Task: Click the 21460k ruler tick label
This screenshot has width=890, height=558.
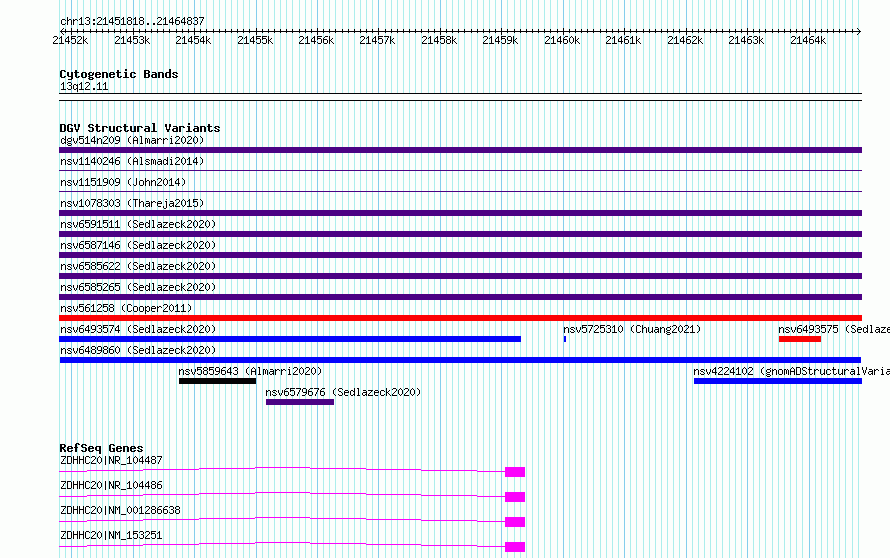Action: click(562, 40)
